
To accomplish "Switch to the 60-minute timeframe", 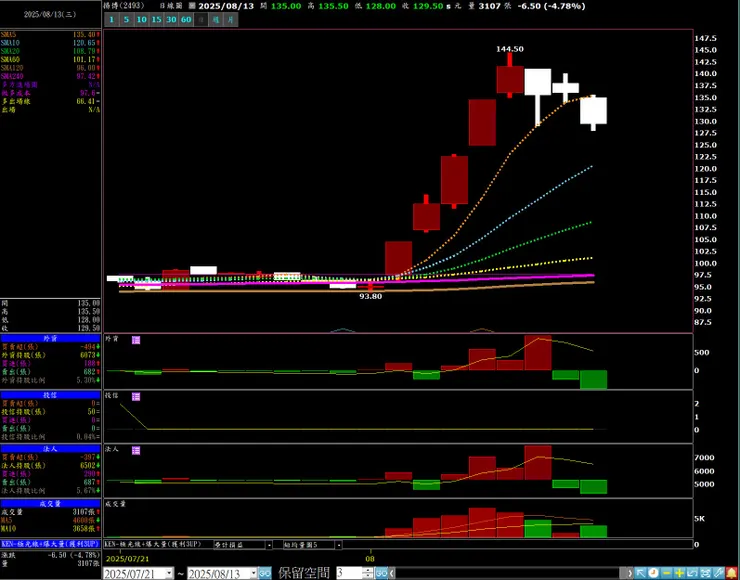I will 186,19.
